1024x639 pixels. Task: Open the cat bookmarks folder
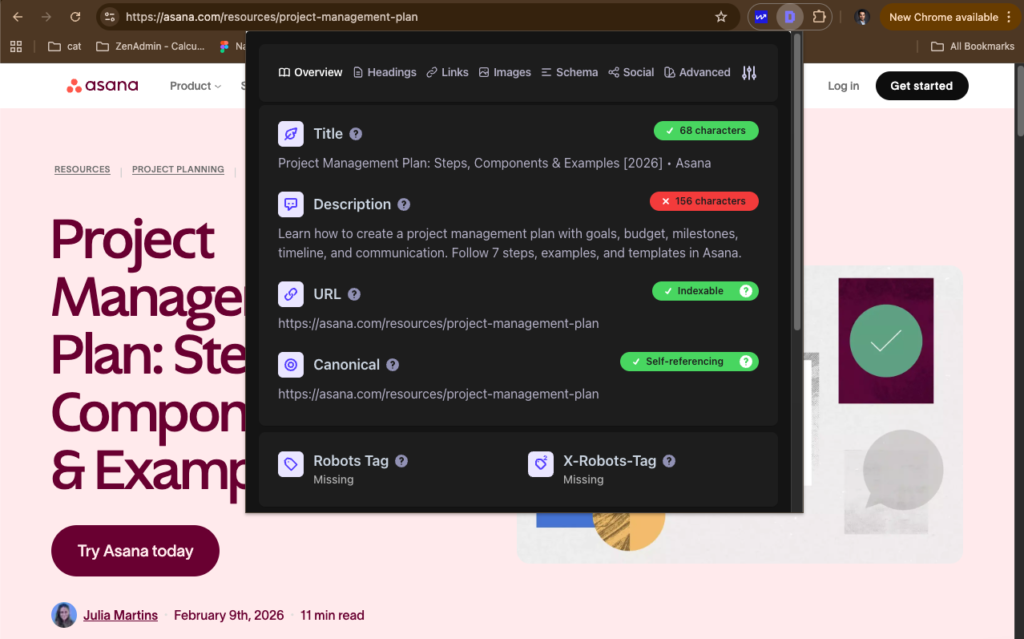coord(65,46)
